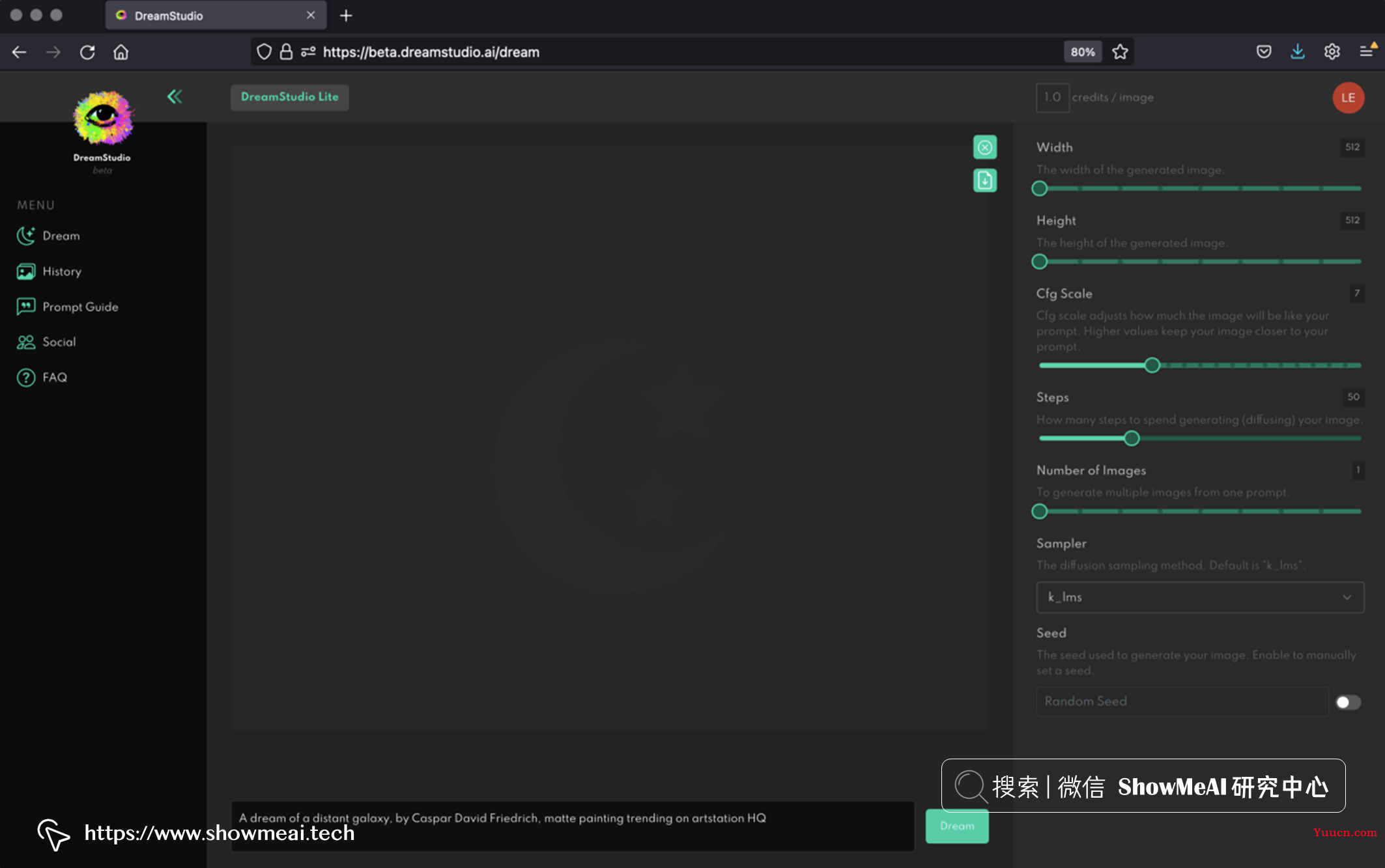
Task: Switch to the DreamStudio browser tab
Action: click(216, 16)
